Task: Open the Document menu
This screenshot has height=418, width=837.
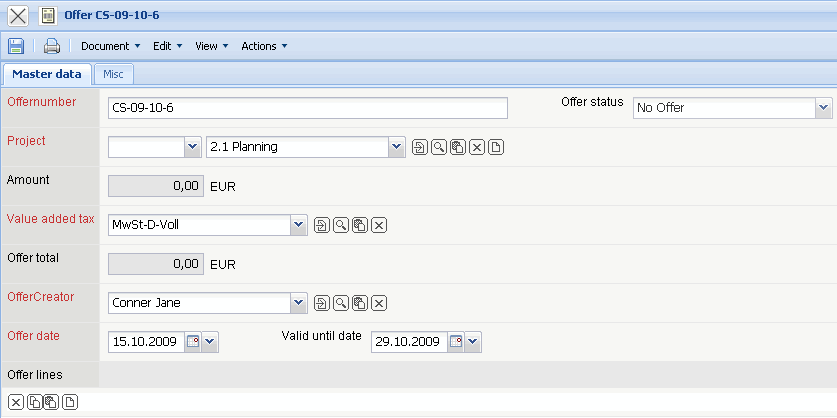Action: pos(109,46)
